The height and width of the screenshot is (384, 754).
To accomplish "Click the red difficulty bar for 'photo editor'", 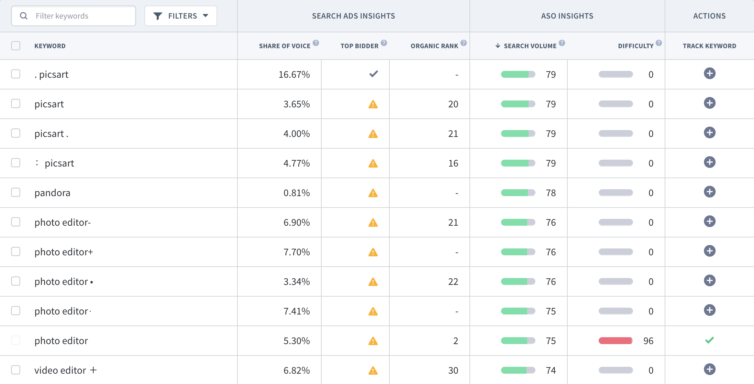I will pyautogui.click(x=615, y=341).
